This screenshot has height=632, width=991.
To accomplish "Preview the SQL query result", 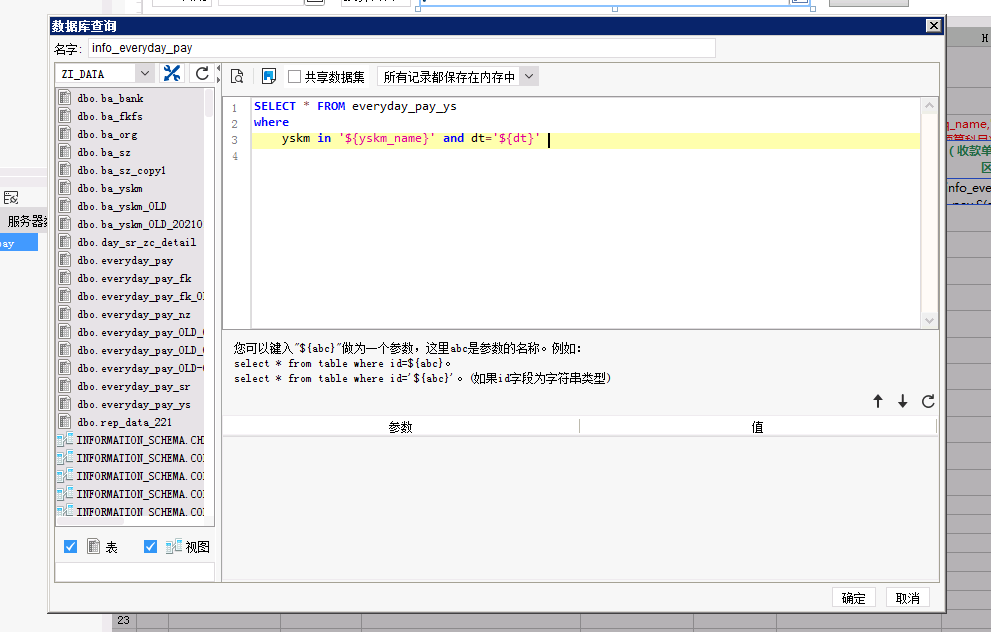I will click(x=238, y=76).
